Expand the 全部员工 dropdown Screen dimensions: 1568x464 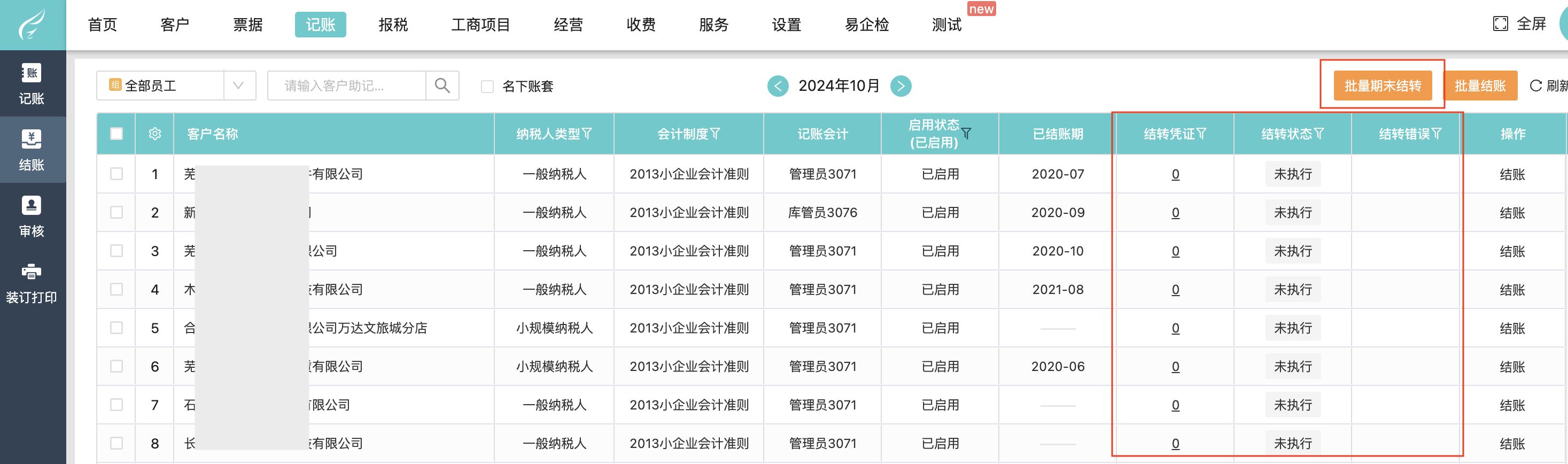[238, 86]
